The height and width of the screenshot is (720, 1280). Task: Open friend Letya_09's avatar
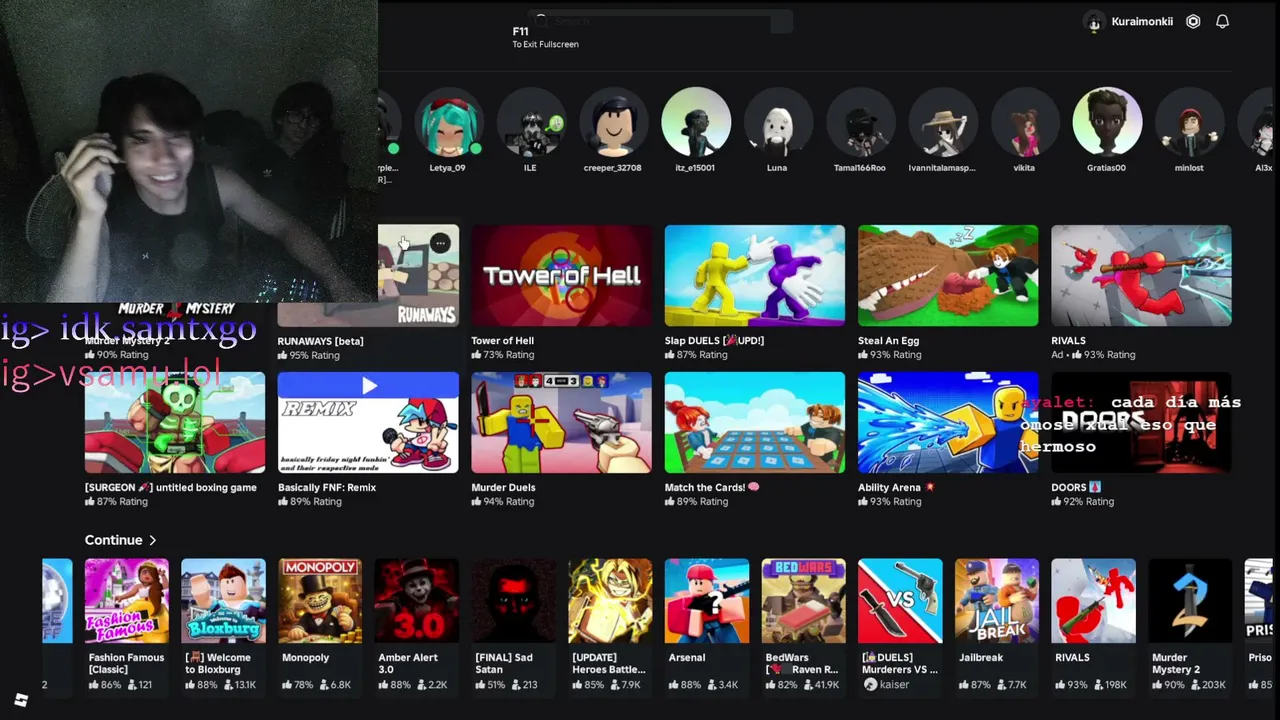click(x=447, y=122)
